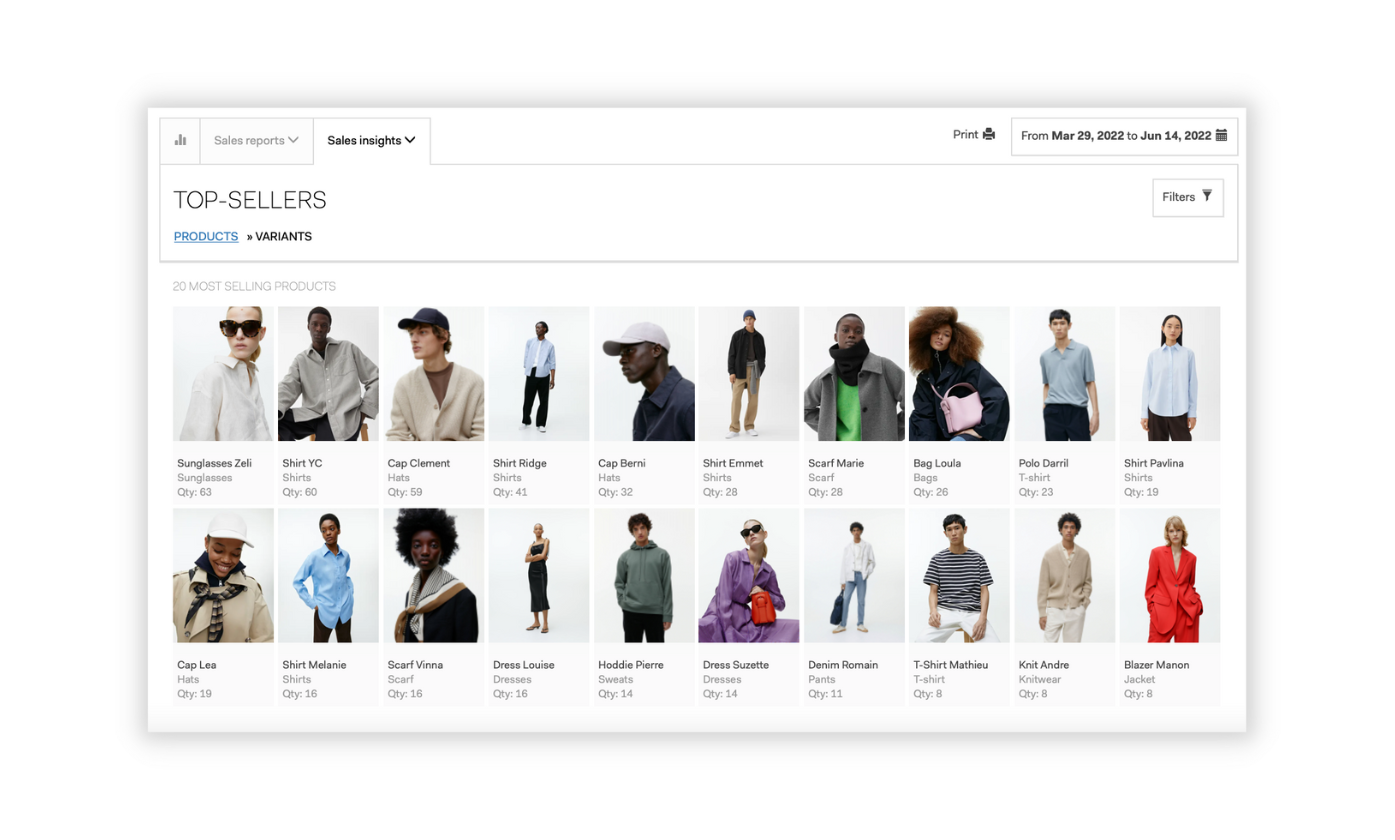
Task: Click the 'Sunglasses Zeli' product name
Action: (215, 463)
